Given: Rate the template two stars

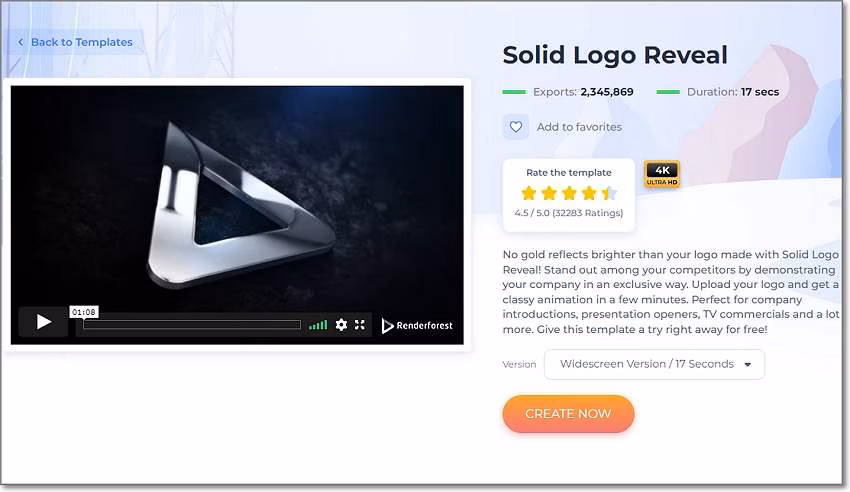Looking at the screenshot, I should click(x=549, y=193).
